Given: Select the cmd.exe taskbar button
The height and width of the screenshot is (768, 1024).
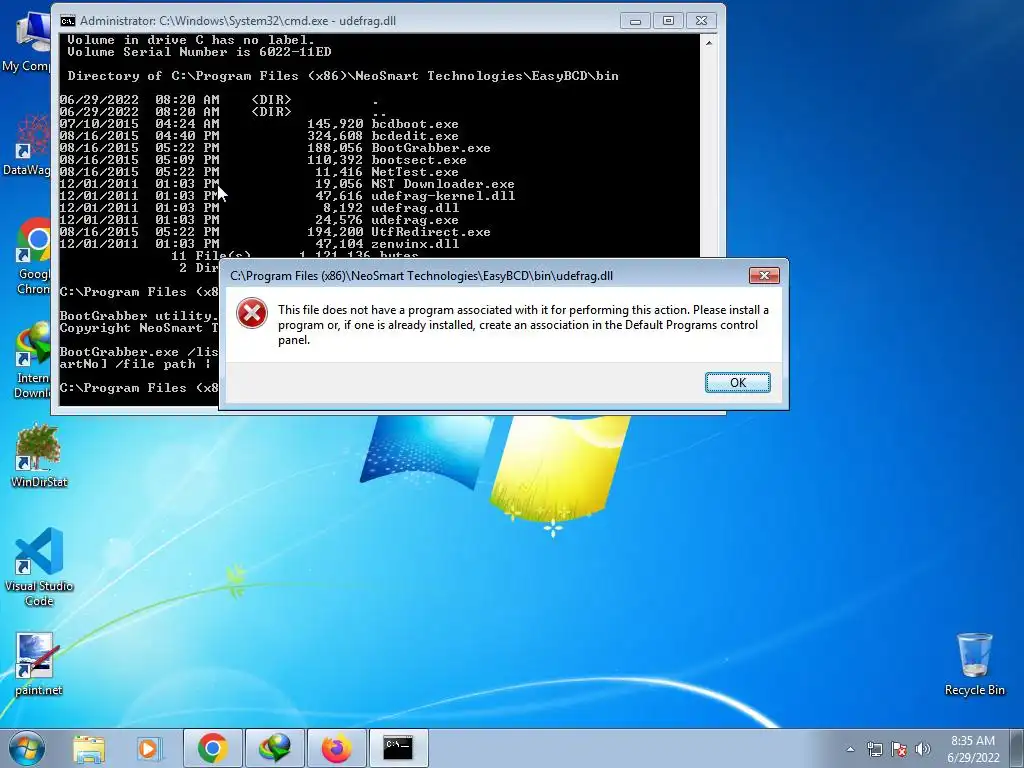Looking at the screenshot, I should (x=398, y=748).
